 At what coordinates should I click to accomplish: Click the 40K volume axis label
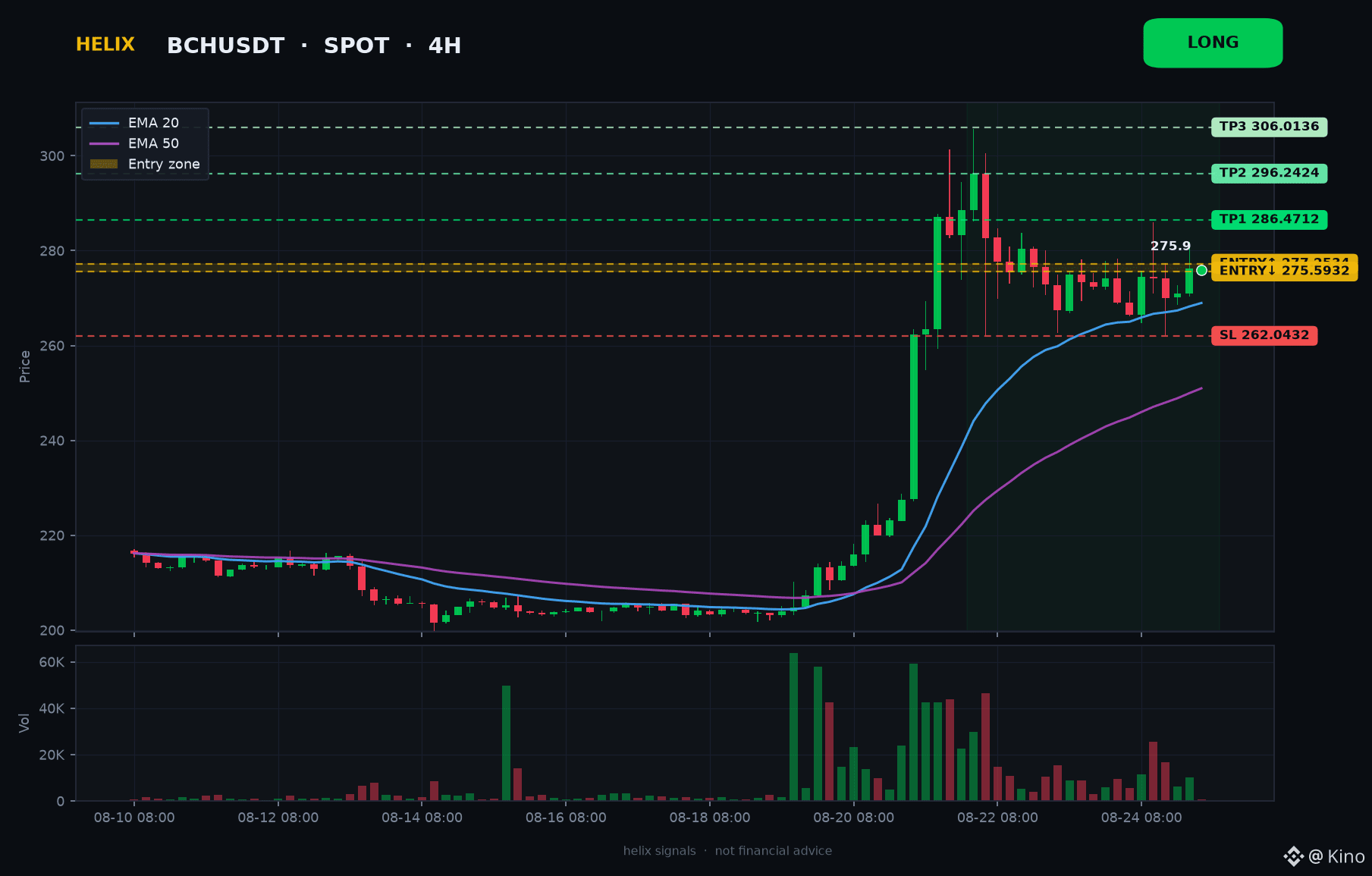52,708
